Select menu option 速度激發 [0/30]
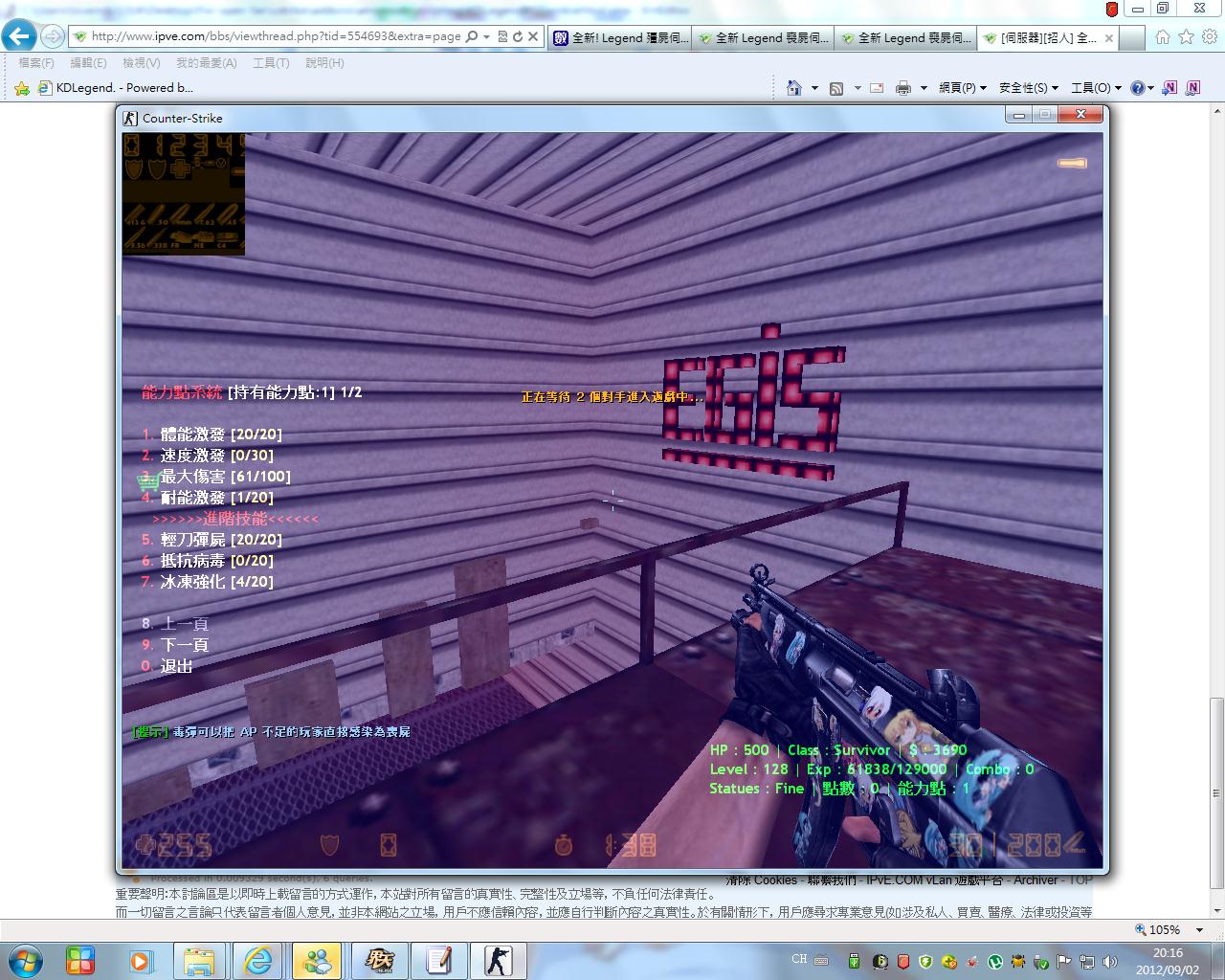 (x=207, y=456)
